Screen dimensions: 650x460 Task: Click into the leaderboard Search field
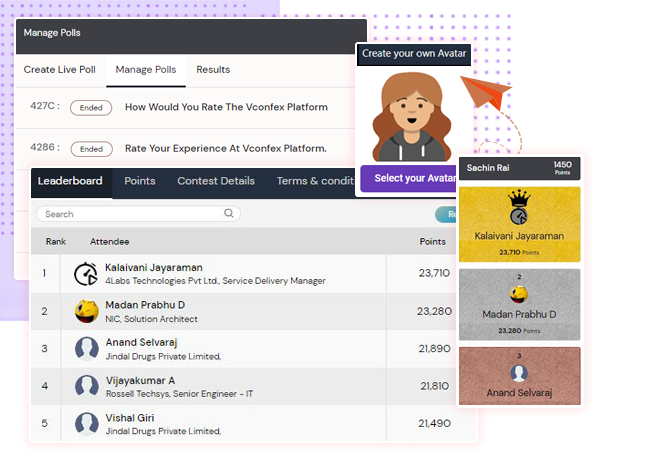pyautogui.click(x=130, y=214)
